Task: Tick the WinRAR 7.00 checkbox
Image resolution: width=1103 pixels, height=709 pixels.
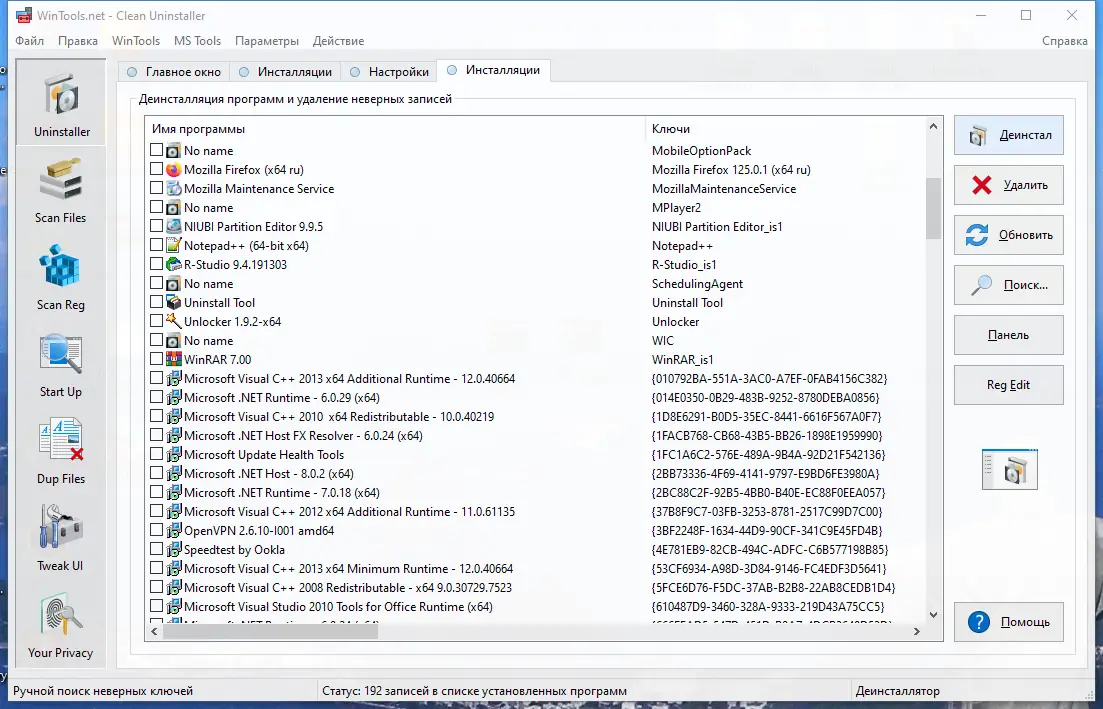Action: click(x=156, y=359)
